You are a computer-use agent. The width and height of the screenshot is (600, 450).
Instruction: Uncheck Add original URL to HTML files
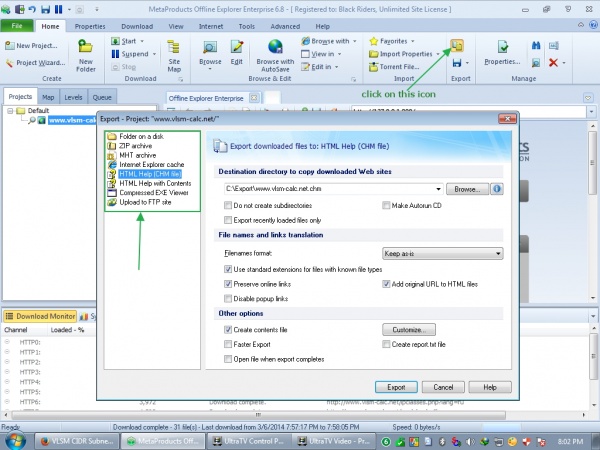click(x=386, y=284)
